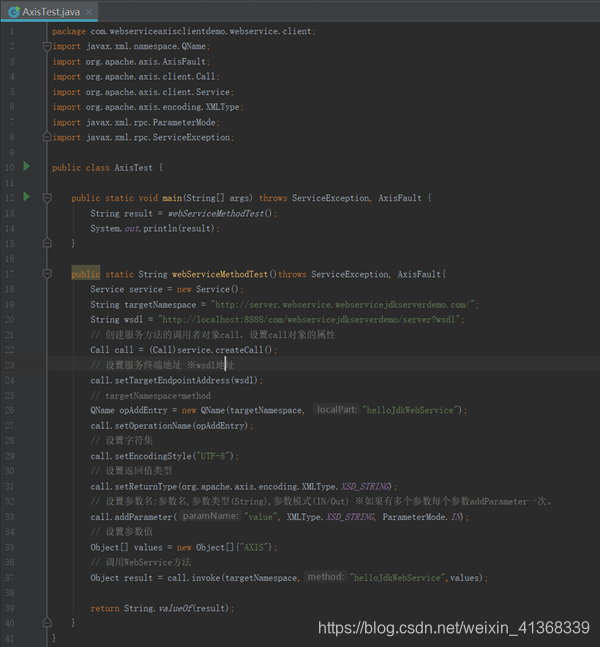
Task: Click 'import javax.xml.rpc.ParameterMode' line
Action: (x=136, y=123)
